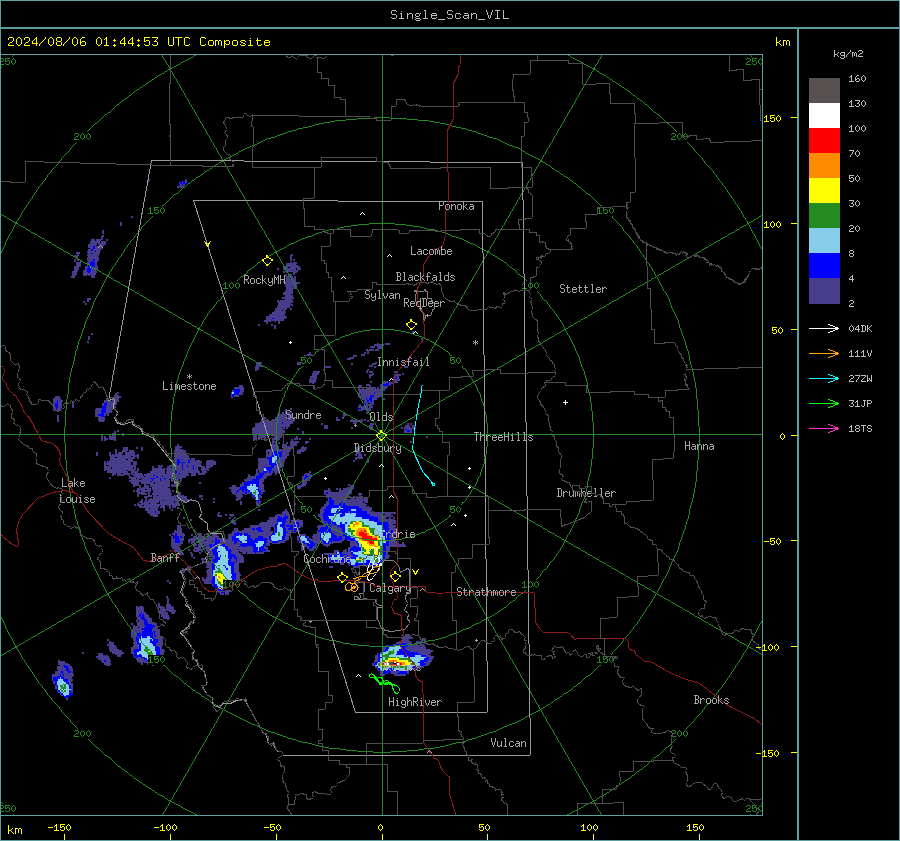Screen dimensions: 900x841
Task: Click the Single_Scan_VIL title
Action: [x=449, y=15]
